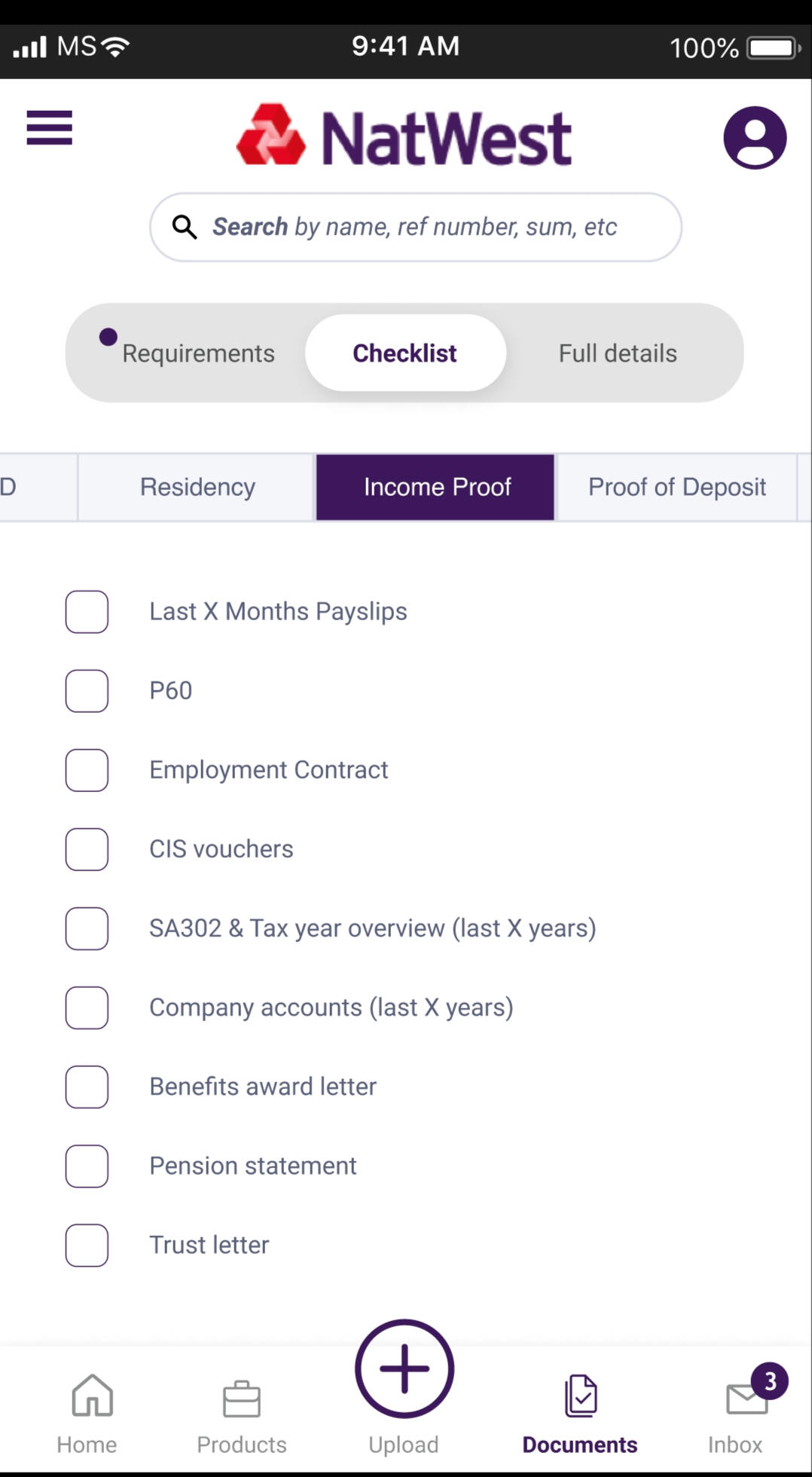Switch to the Full details view
The height and width of the screenshot is (1477, 812).
point(618,353)
